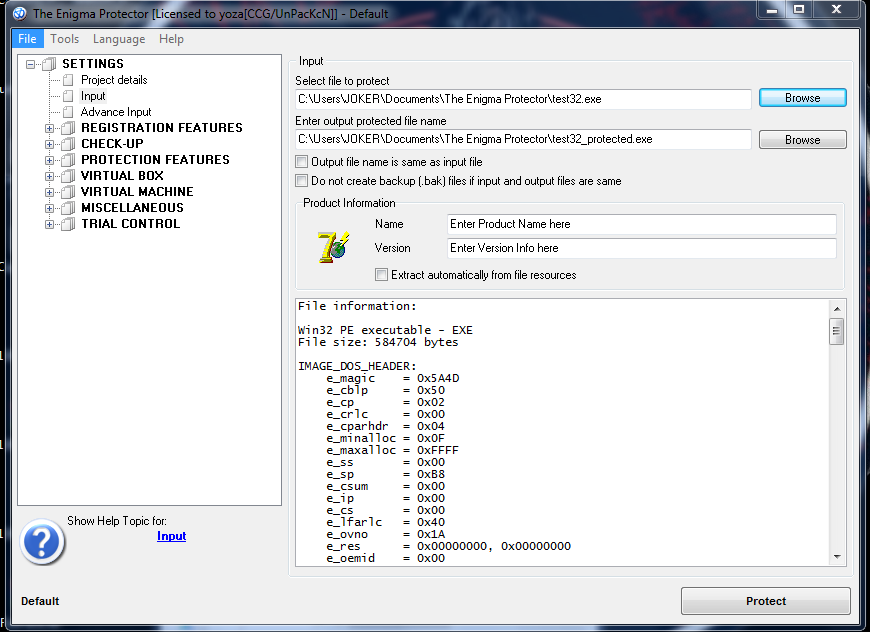Click the MISCELLANEOUS folder icon

pos(68,209)
